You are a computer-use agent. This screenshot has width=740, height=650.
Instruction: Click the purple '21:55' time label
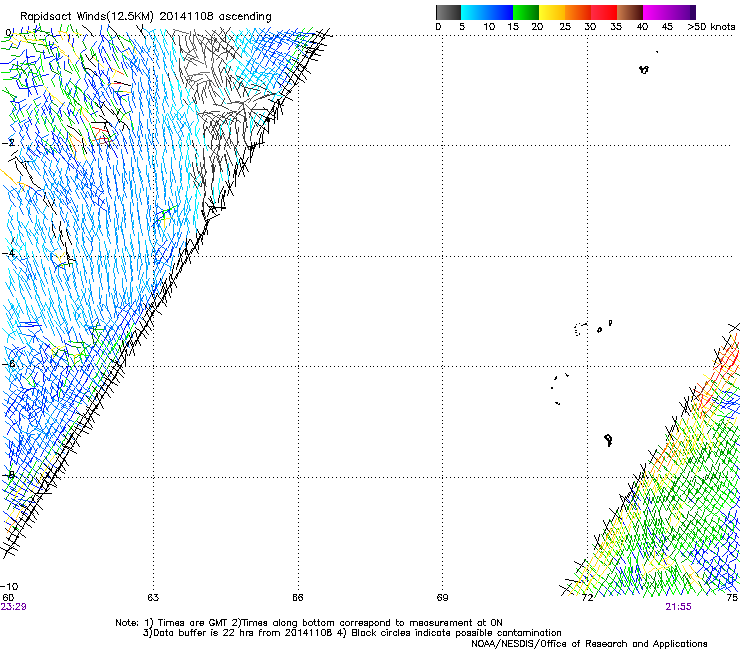(x=678, y=607)
